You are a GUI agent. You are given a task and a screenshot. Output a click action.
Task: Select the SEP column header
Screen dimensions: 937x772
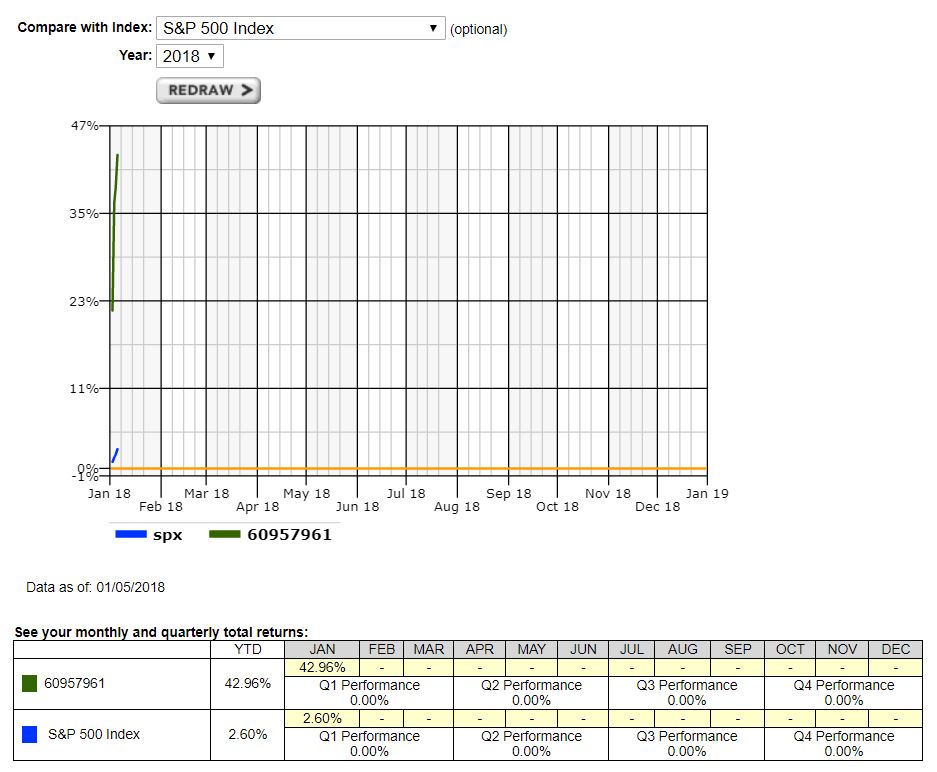coord(737,650)
